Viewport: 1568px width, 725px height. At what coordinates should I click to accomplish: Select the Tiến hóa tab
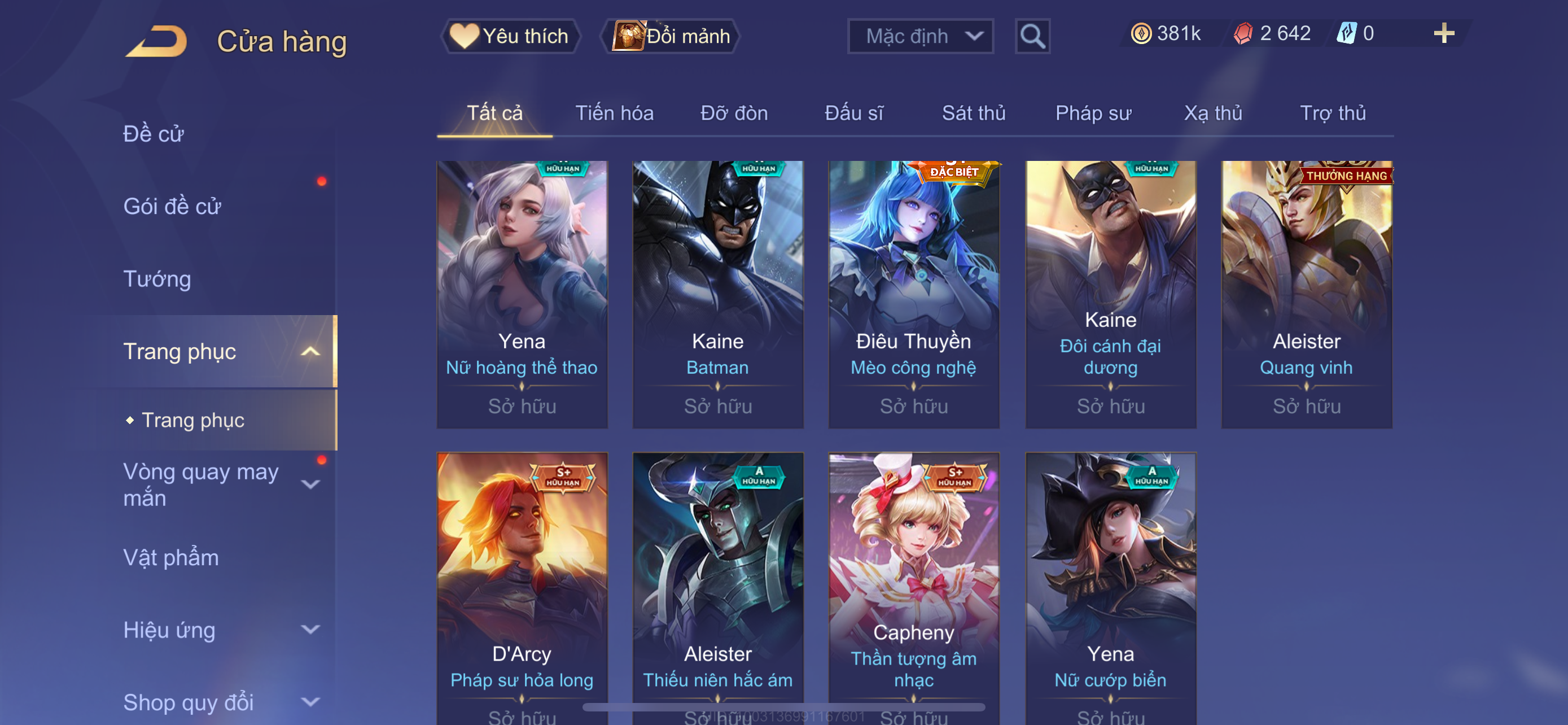point(614,113)
